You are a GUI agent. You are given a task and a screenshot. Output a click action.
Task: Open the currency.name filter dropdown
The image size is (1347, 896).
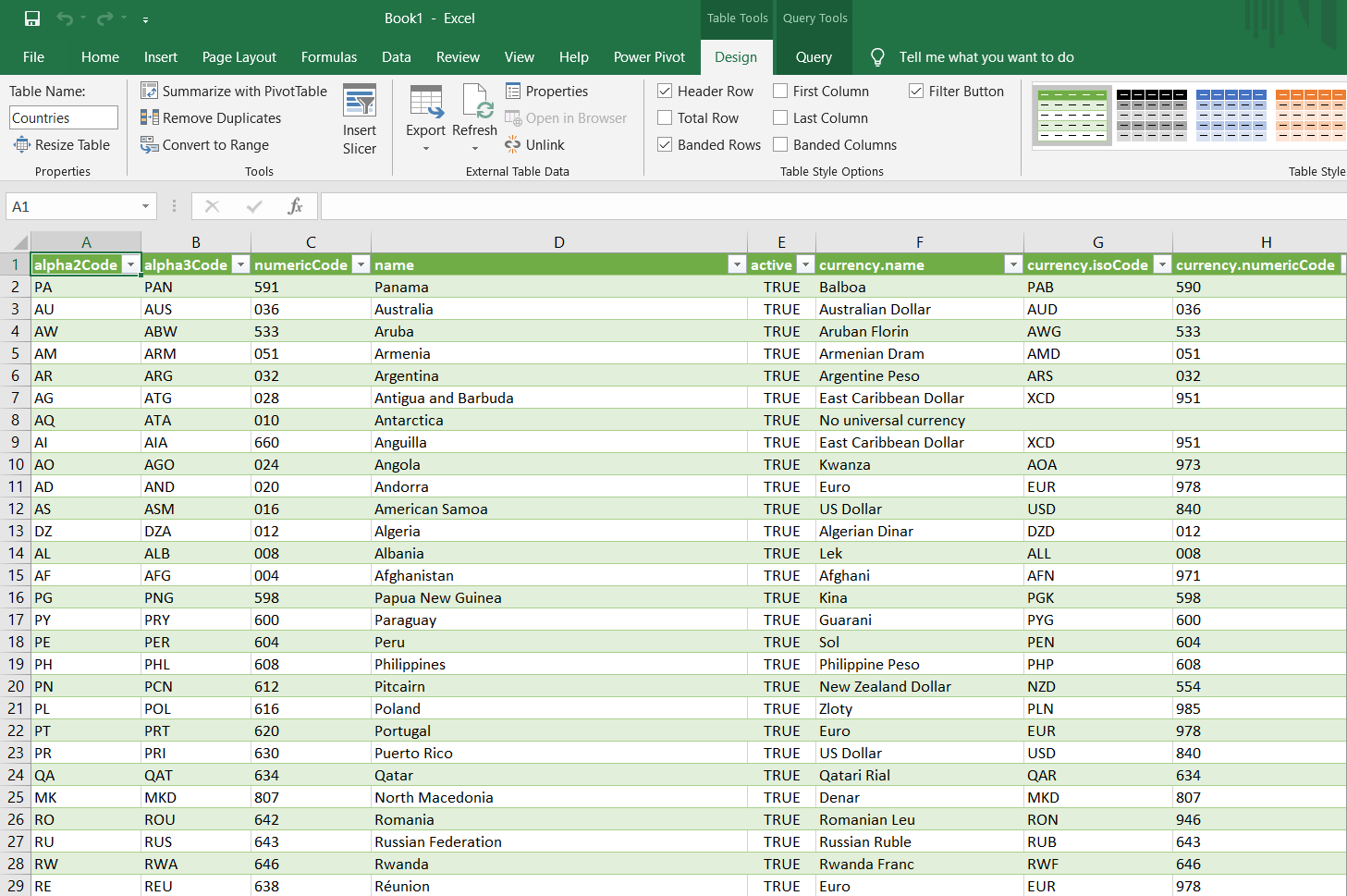(x=1013, y=264)
